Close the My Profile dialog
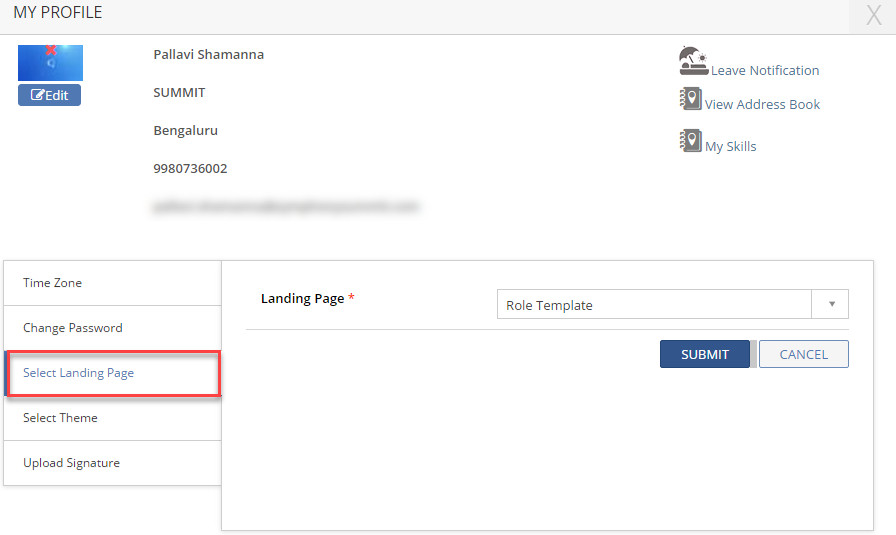 [x=873, y=15]
